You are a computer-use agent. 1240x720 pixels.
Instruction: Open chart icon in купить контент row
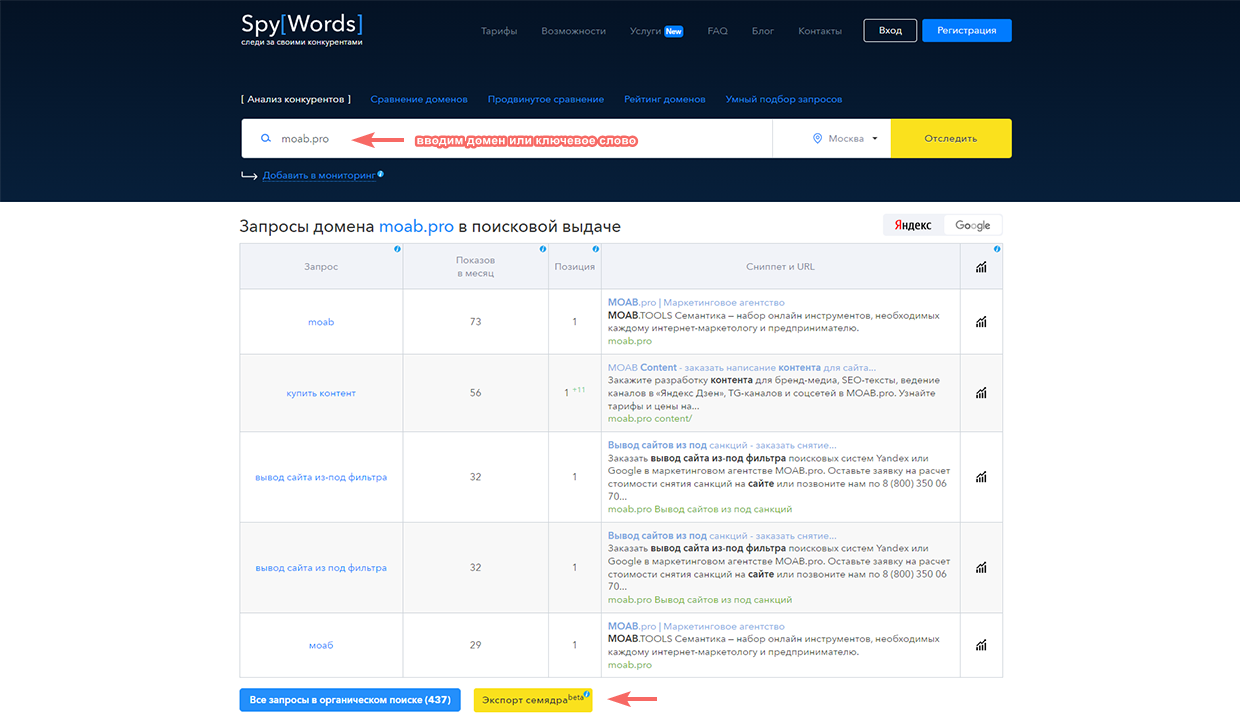coord(981,393)
